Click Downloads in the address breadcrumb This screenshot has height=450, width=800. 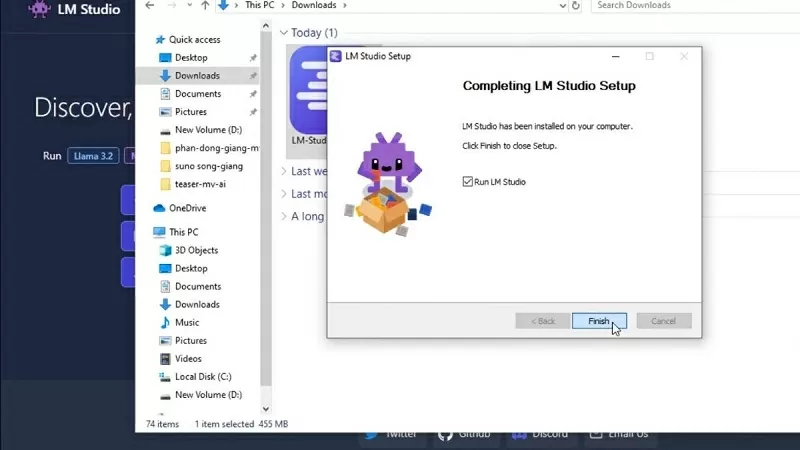313,6
